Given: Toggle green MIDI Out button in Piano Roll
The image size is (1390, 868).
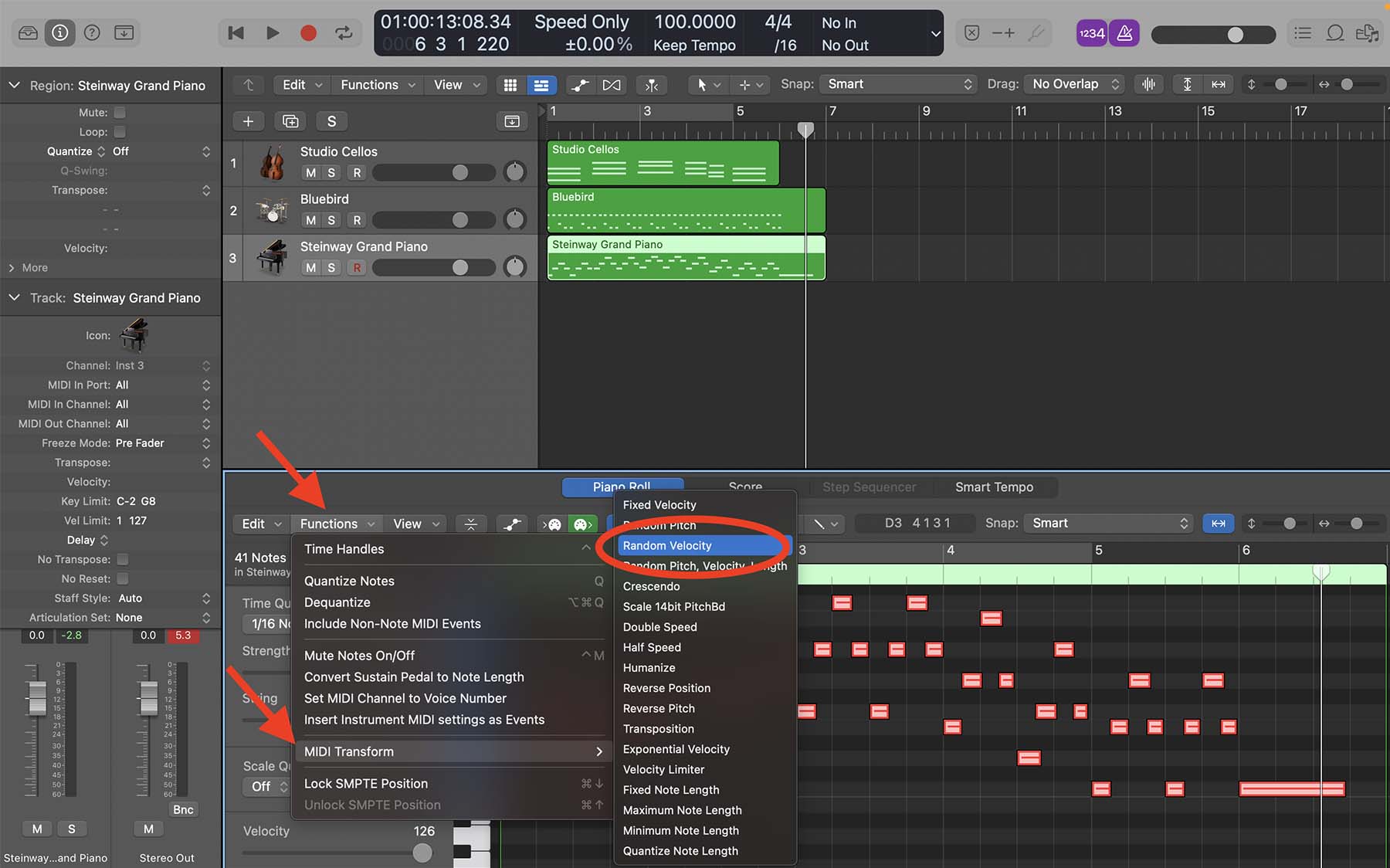Looking at the screenshot, I should pyautogui.click(x=582, y=524).
